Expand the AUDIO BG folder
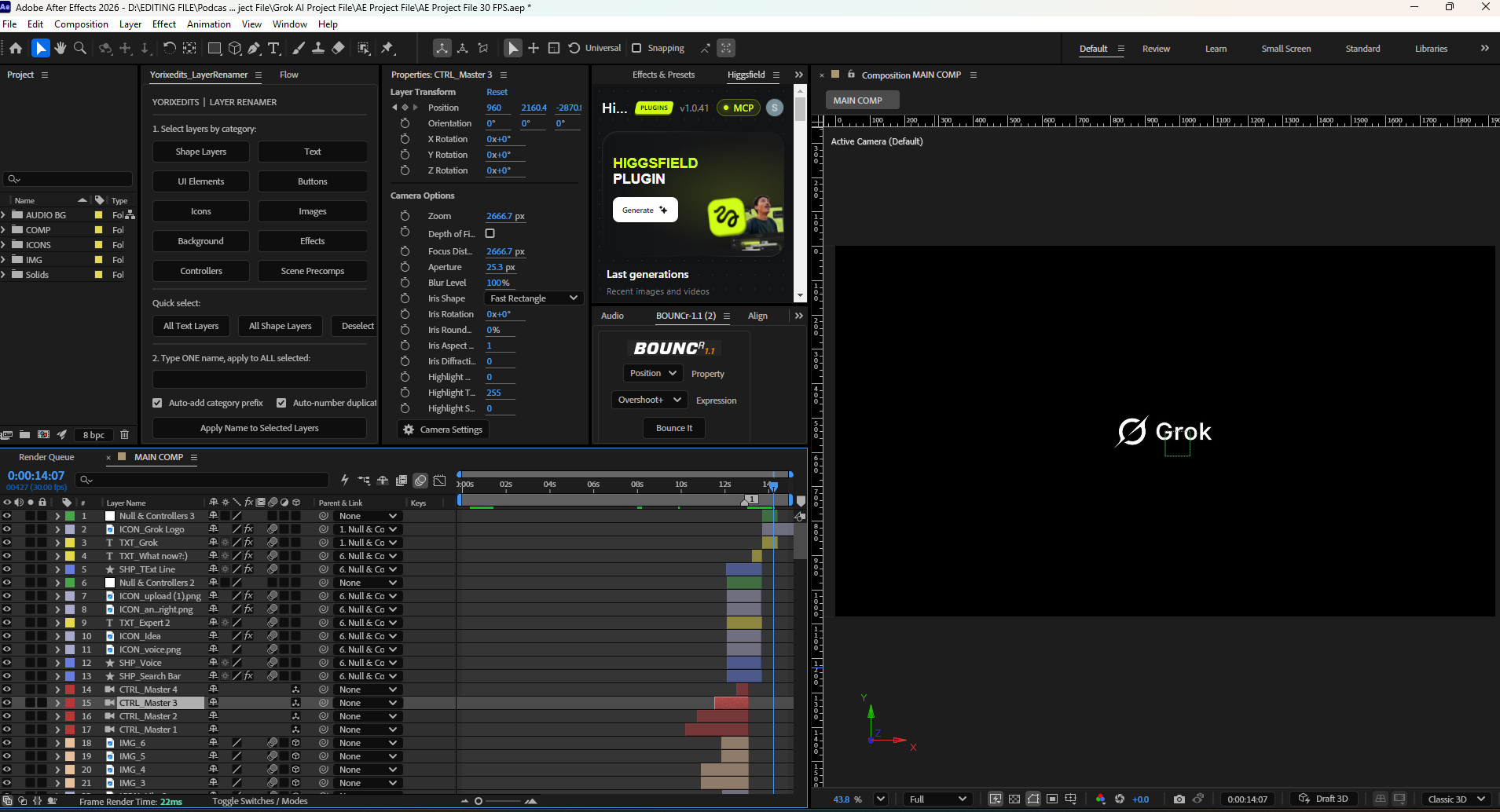The image size is (1500, 812). tap(4, 214)
